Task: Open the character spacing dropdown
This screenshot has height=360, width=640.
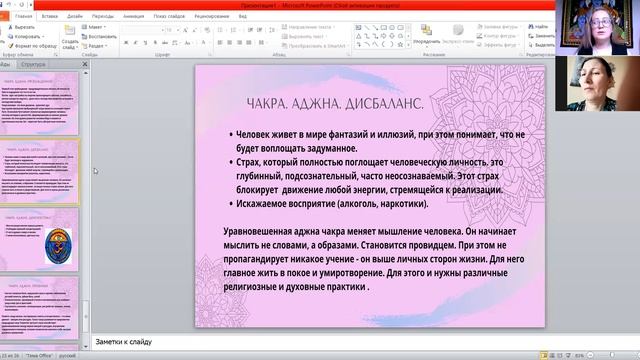Action: click(x=176, y=42)
